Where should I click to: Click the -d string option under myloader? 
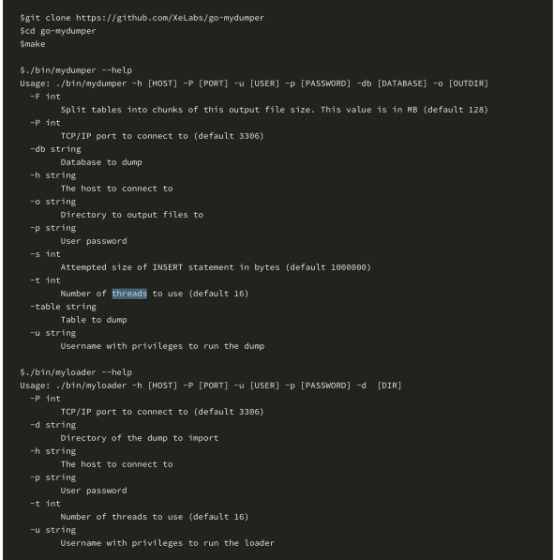coord(53,425)
